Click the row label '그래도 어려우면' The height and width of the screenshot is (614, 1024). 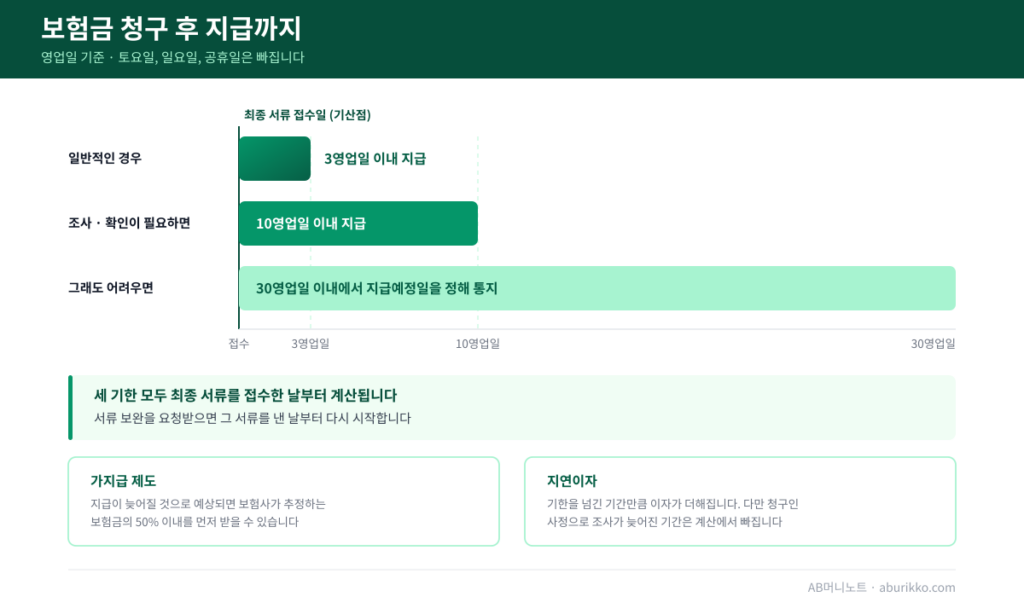click(x=111, y=288)
